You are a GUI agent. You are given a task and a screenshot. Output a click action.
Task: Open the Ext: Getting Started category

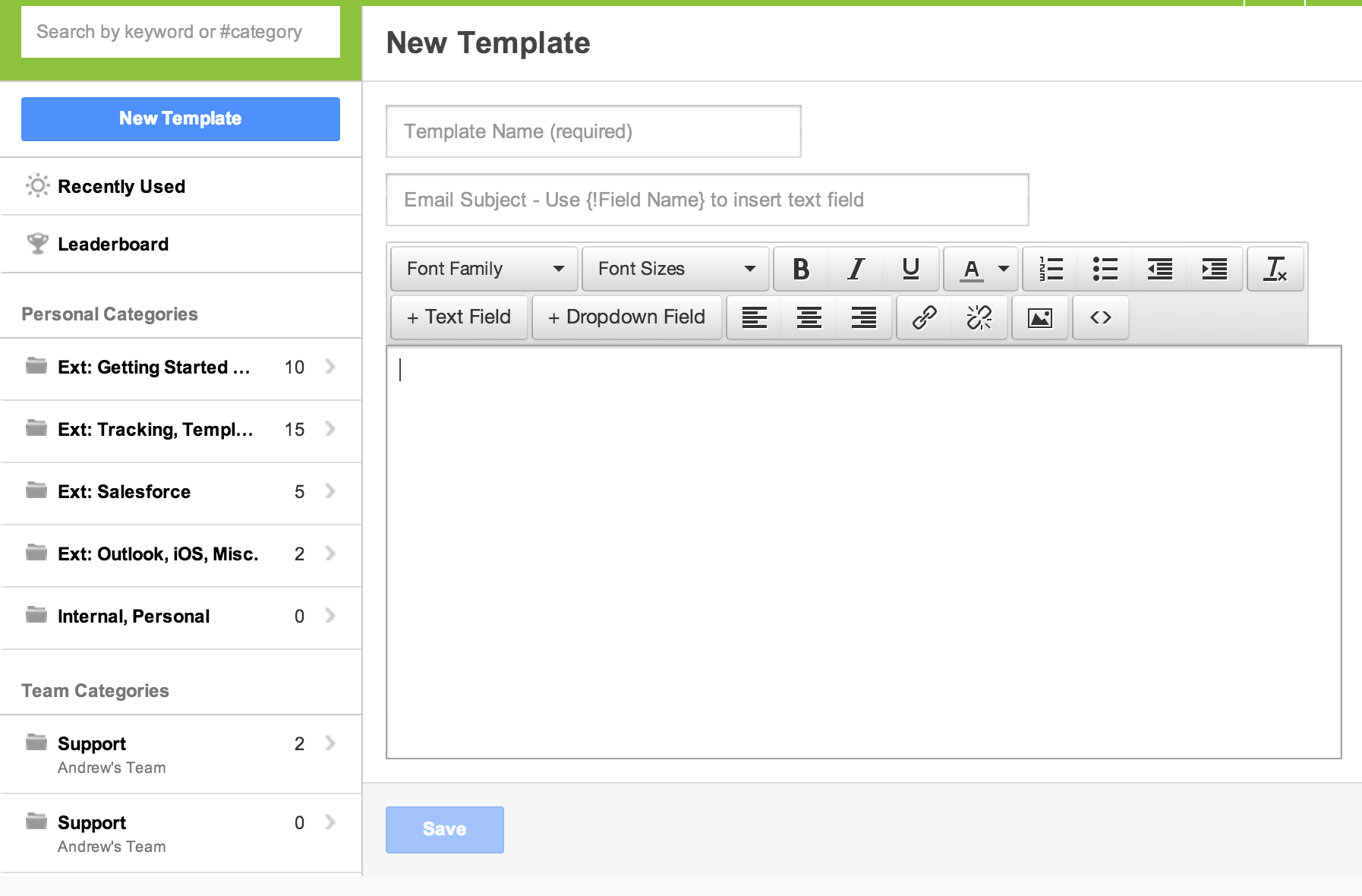pos(181,368)
